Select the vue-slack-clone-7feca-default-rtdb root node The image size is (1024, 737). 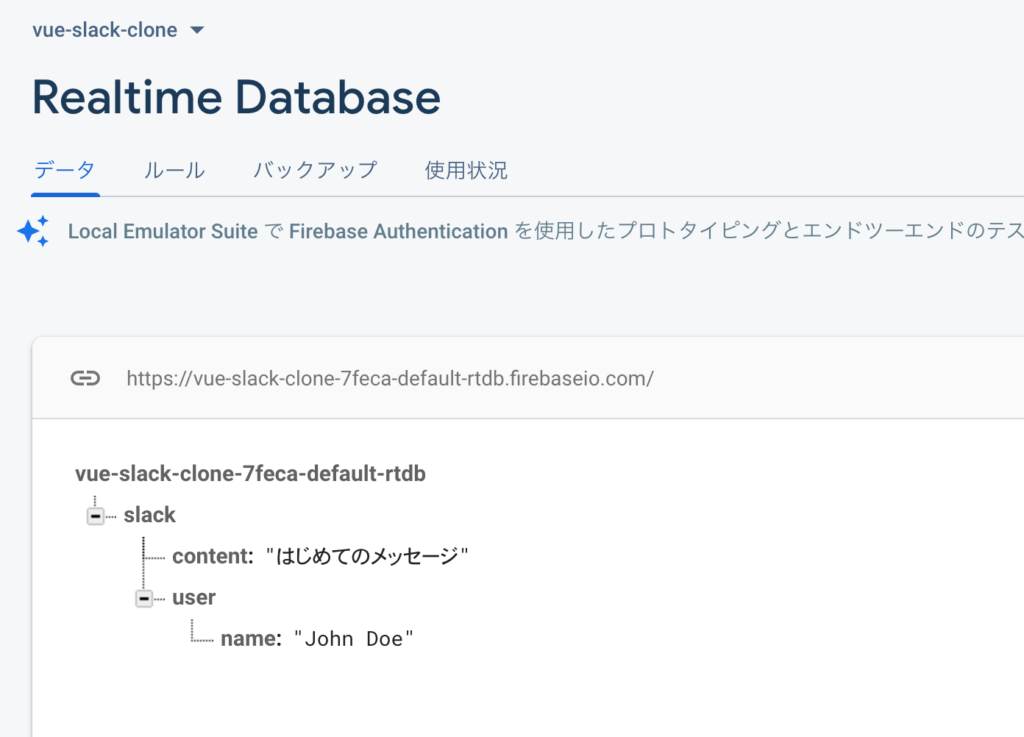coord(250,473)
